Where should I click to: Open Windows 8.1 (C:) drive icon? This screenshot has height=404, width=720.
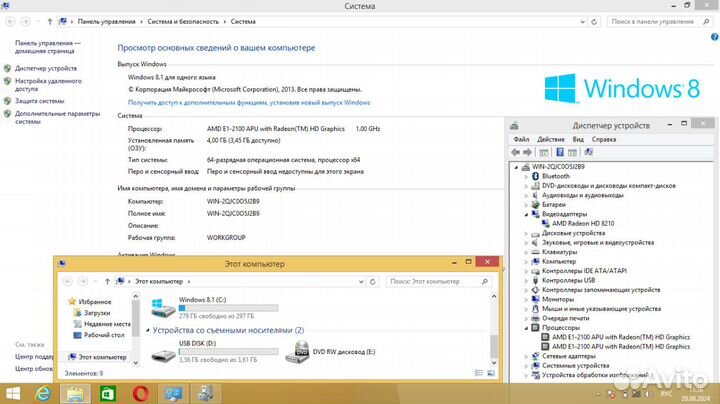pos(163,308)
